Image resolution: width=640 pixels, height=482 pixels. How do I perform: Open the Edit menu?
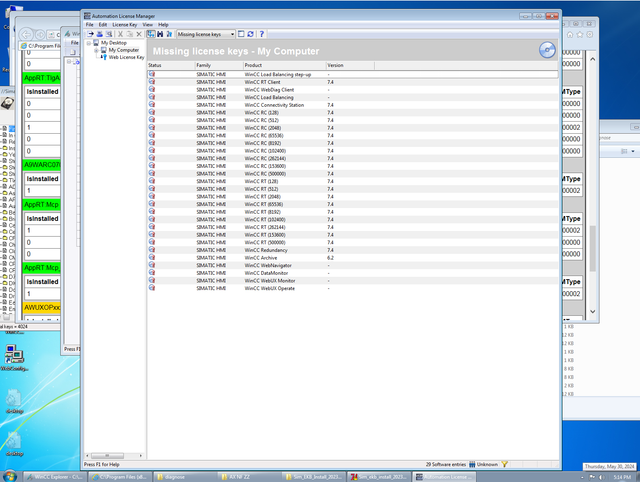click(x=103, y=25)
